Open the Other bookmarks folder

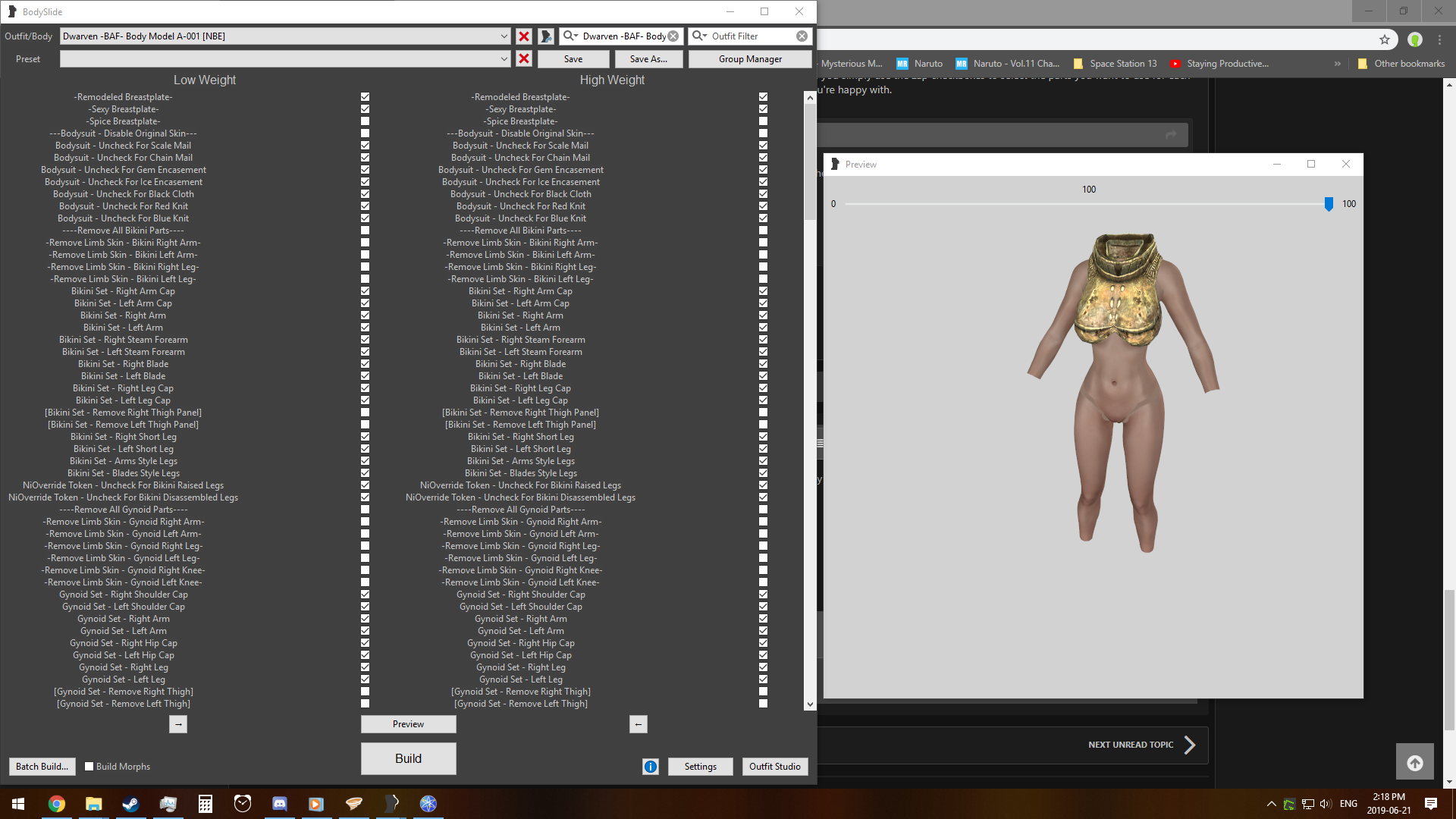point(1401,64)
